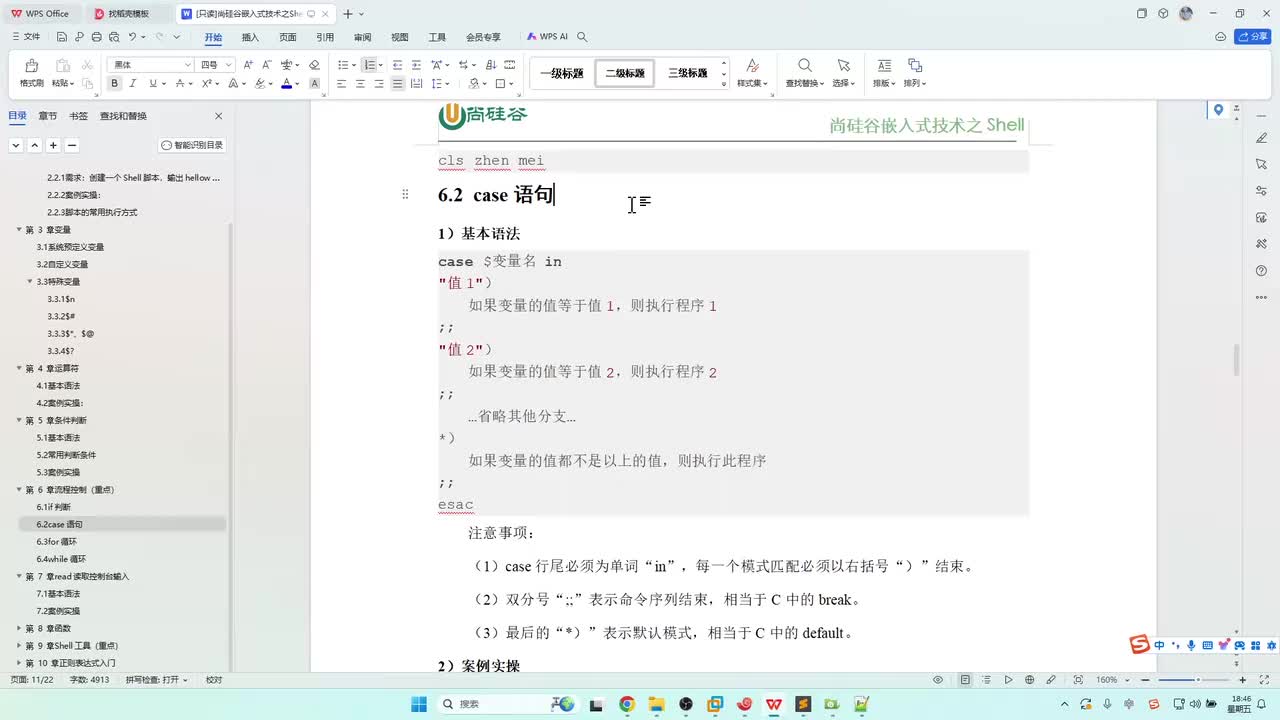The width and height of the screenshot is (1280, 720).
Task: Click the Select (选择) cursor tool
Action: pos(843,72)
